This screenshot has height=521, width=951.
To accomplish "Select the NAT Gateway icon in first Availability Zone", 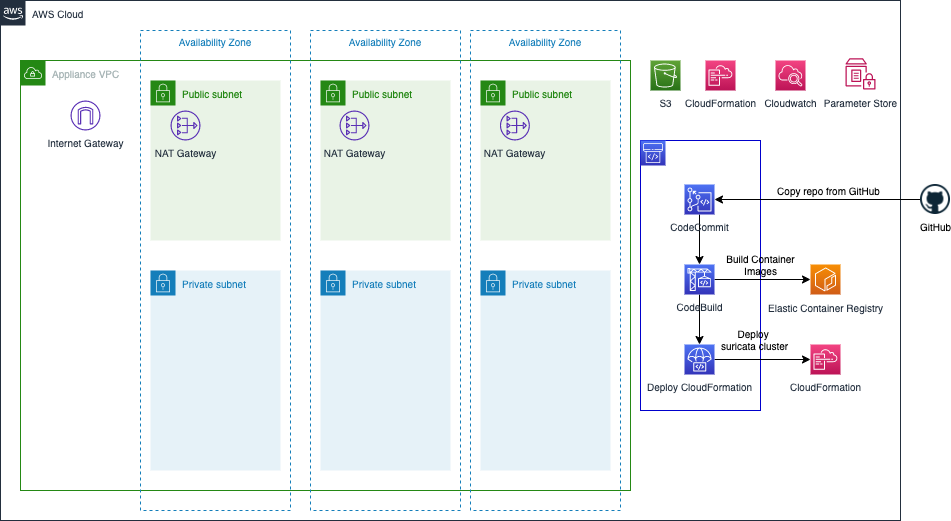I will pyautogui.click(x=186, y=126).
